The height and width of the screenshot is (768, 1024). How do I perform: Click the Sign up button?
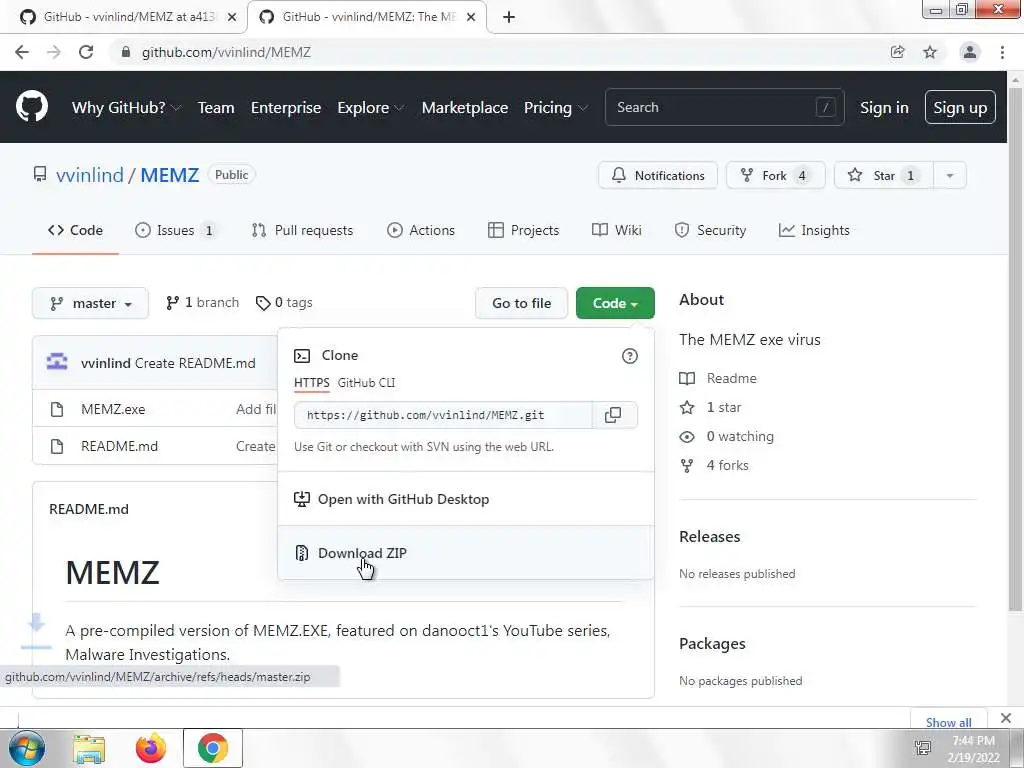(x=960, y=108)
